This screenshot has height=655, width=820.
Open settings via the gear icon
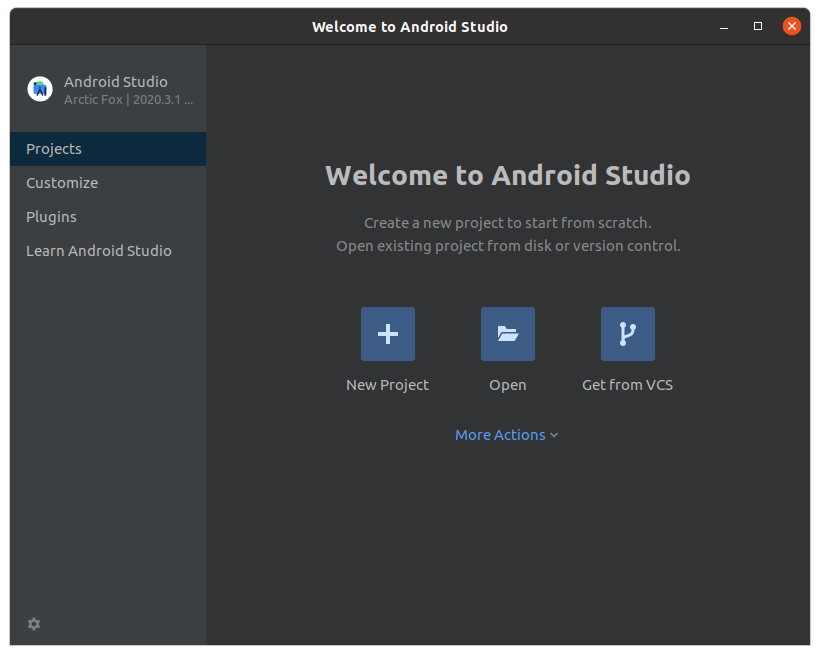[34, 624]
